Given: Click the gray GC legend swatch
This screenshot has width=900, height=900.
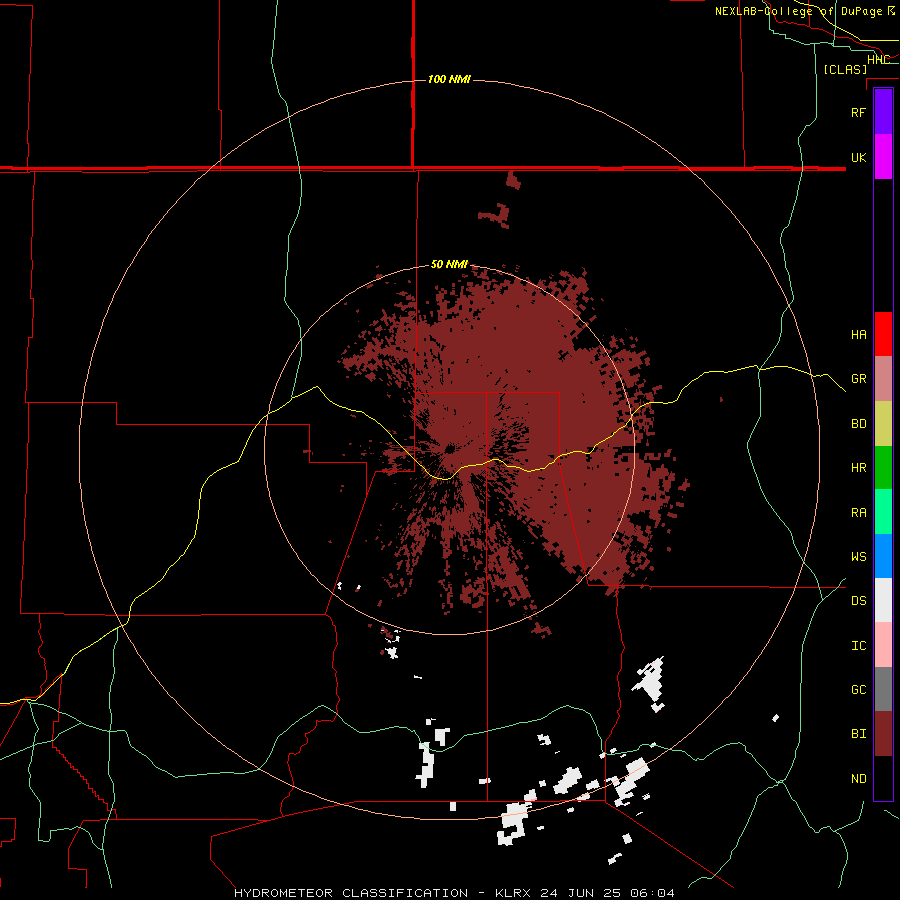Looking at the screenshot, I should click(x=883, y=689).
